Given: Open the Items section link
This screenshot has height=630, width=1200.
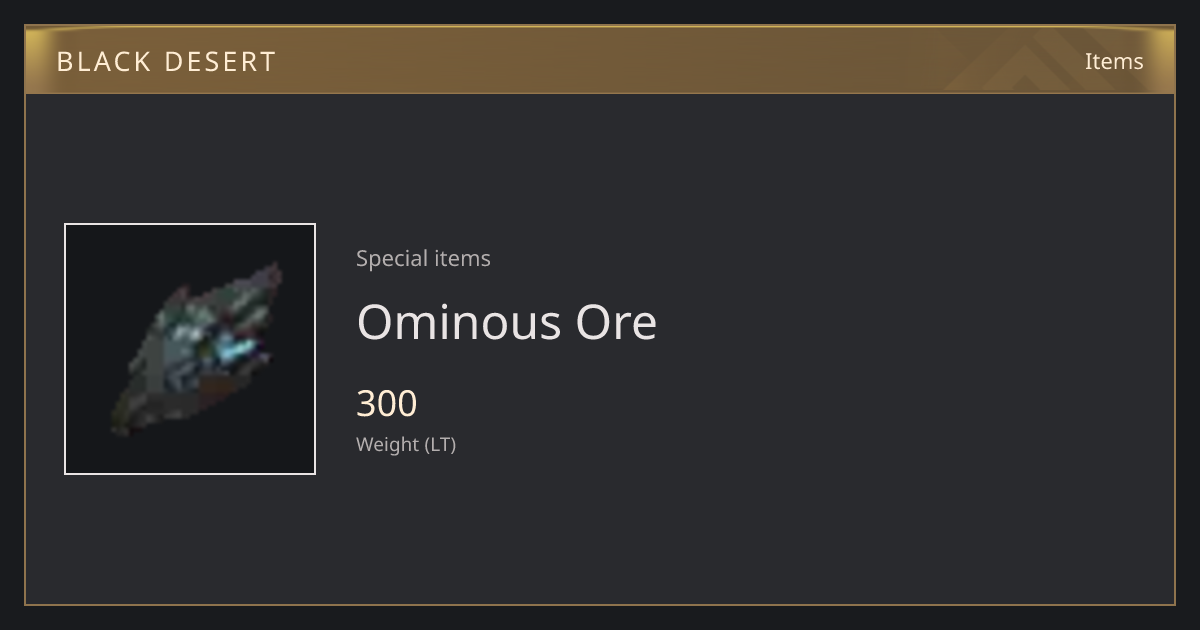Looking at the screenshot, I should [x=1114, y=61].
